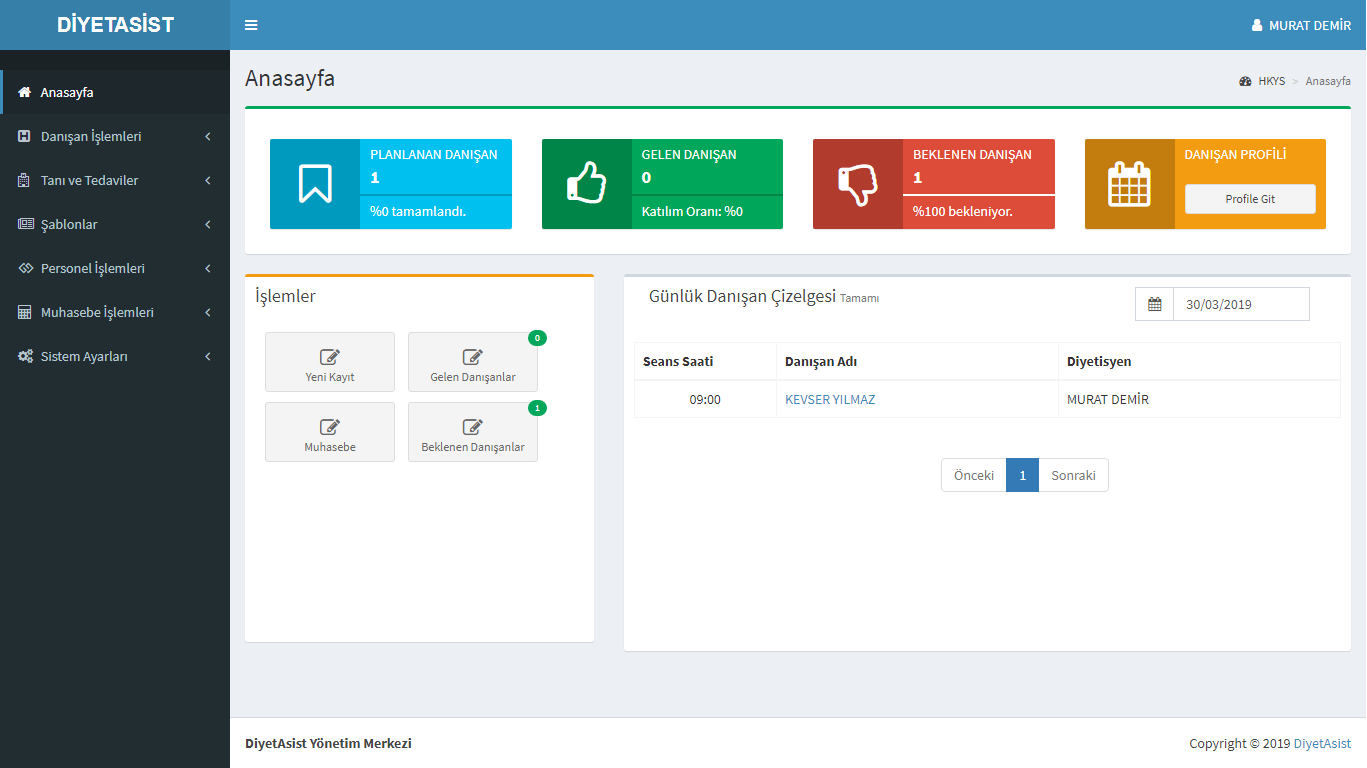Click the edit icon on Beklenen Danışanlar

(x=473, y=427)
